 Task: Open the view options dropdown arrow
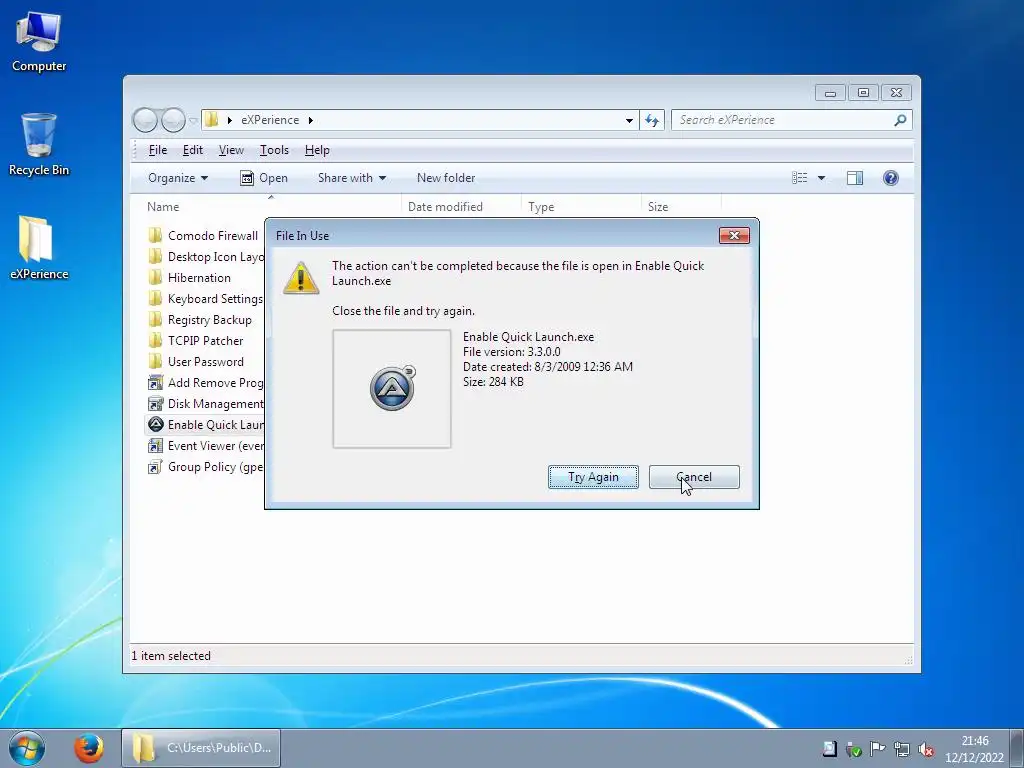[x=822, y=178]
